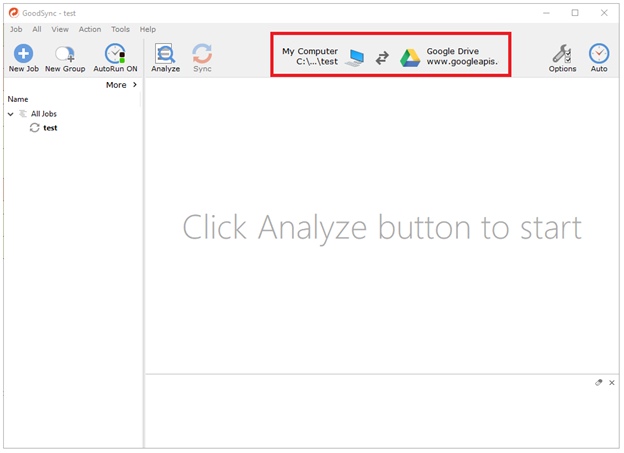Toggle AutoRun ON clock icon

115,54
